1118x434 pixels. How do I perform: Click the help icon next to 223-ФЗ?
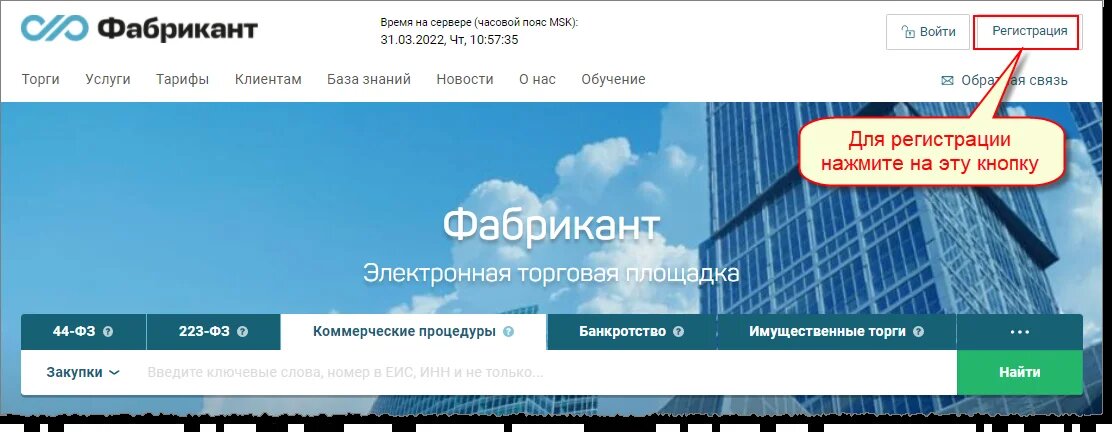click(x=242, y=332)
